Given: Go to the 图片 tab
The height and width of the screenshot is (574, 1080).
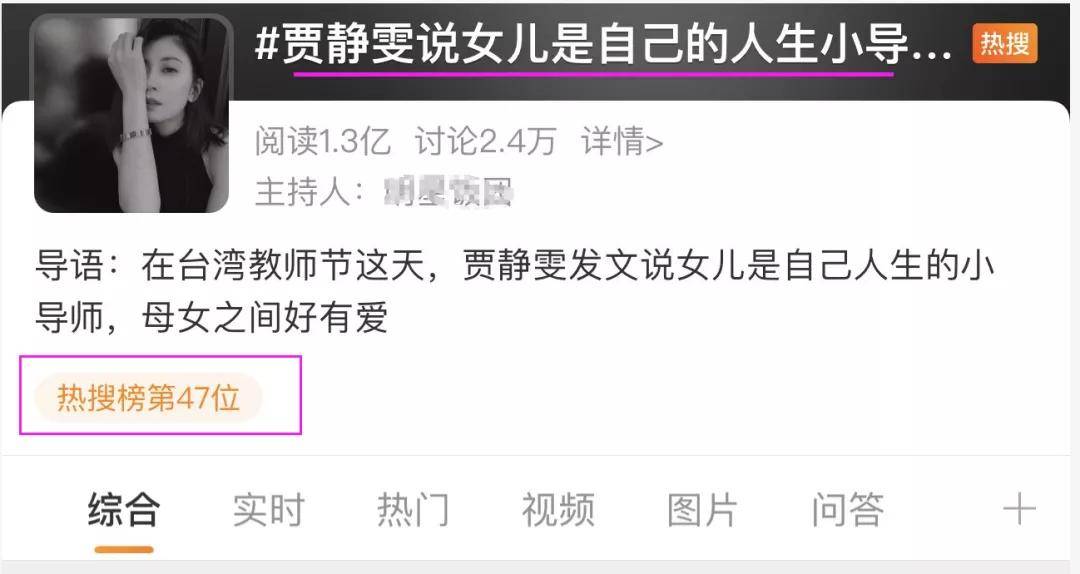Looking at the screenshot, I should tap(703, 510).
